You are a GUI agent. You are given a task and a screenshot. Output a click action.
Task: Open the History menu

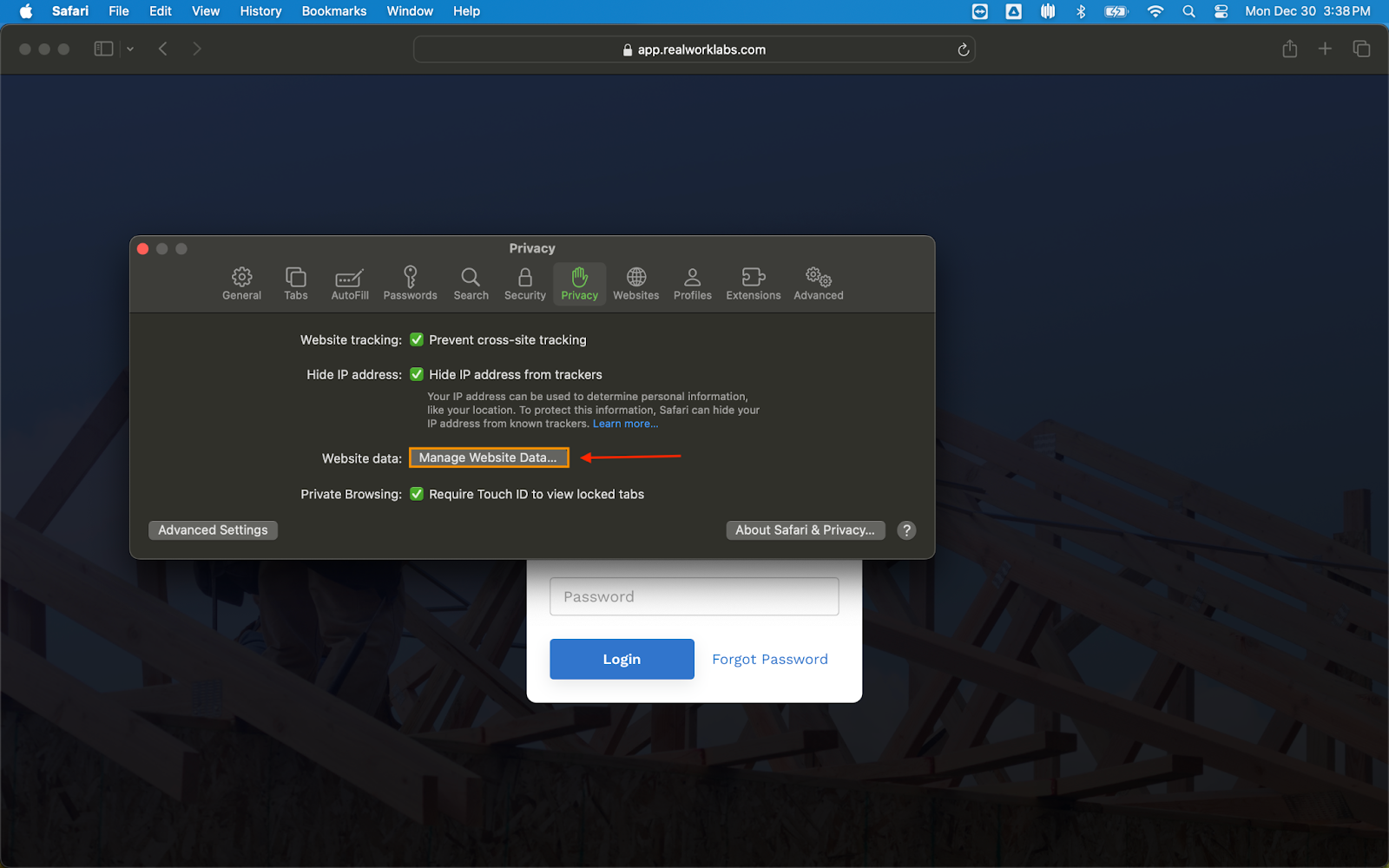pyautogui.click(x=260, y=11)
